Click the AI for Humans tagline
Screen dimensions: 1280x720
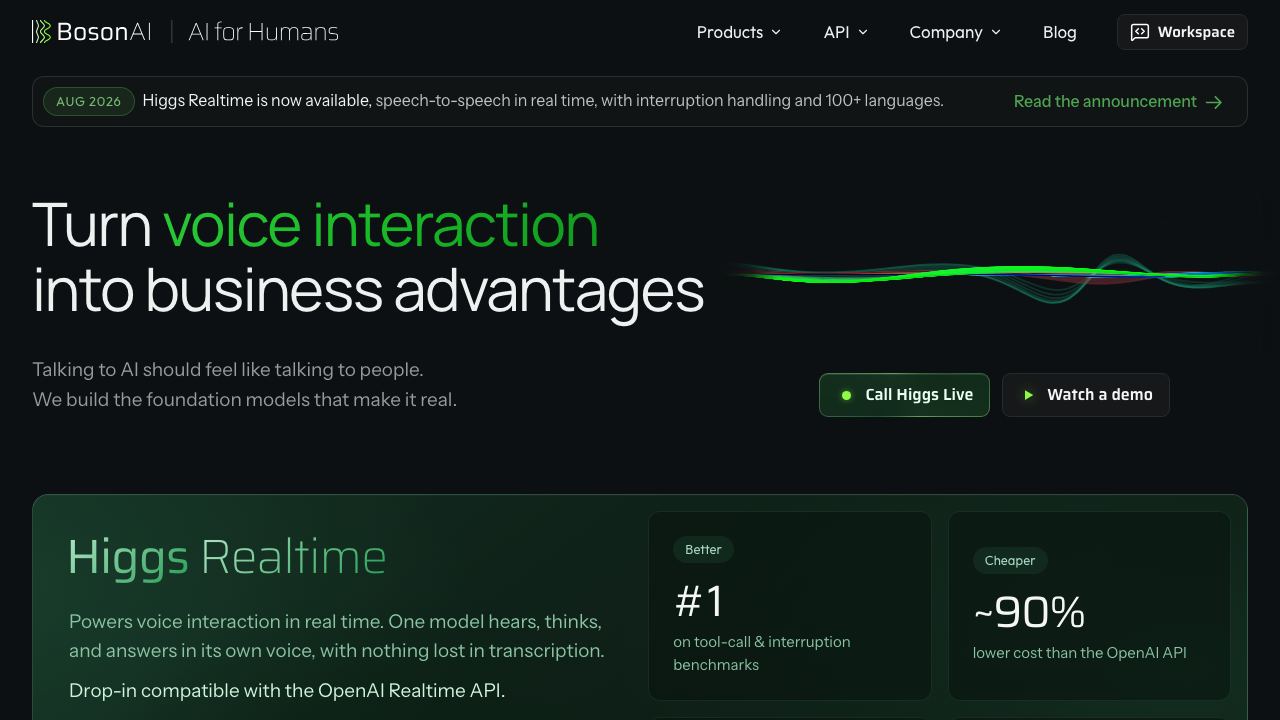(264, 32)
